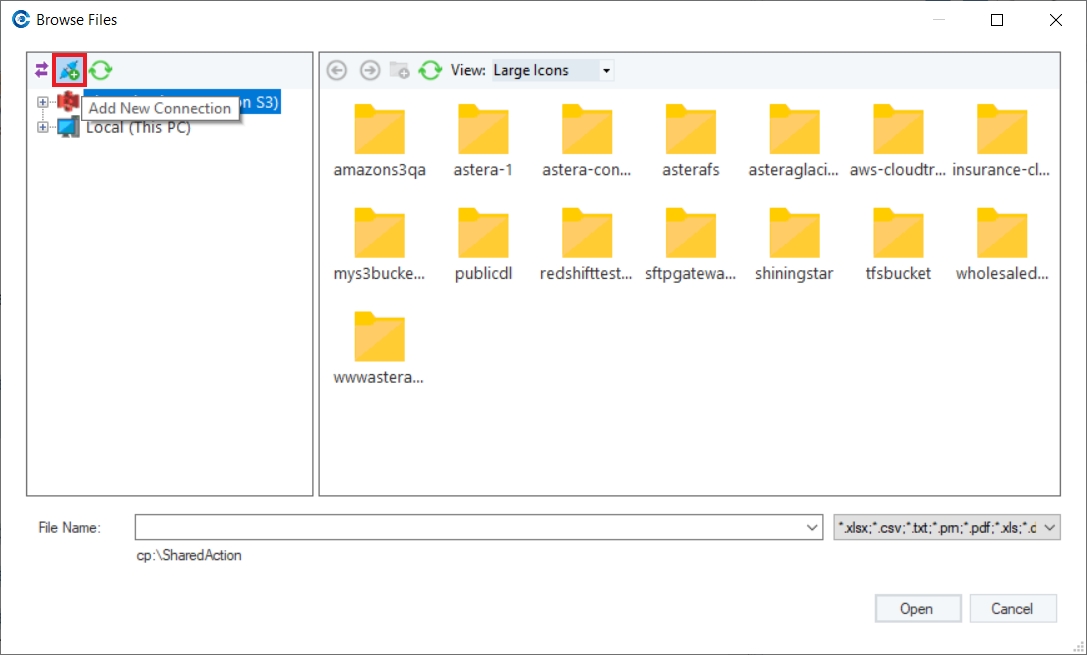Open the File Name history dropdown
1087x655 pixels.
coord(812,527)
